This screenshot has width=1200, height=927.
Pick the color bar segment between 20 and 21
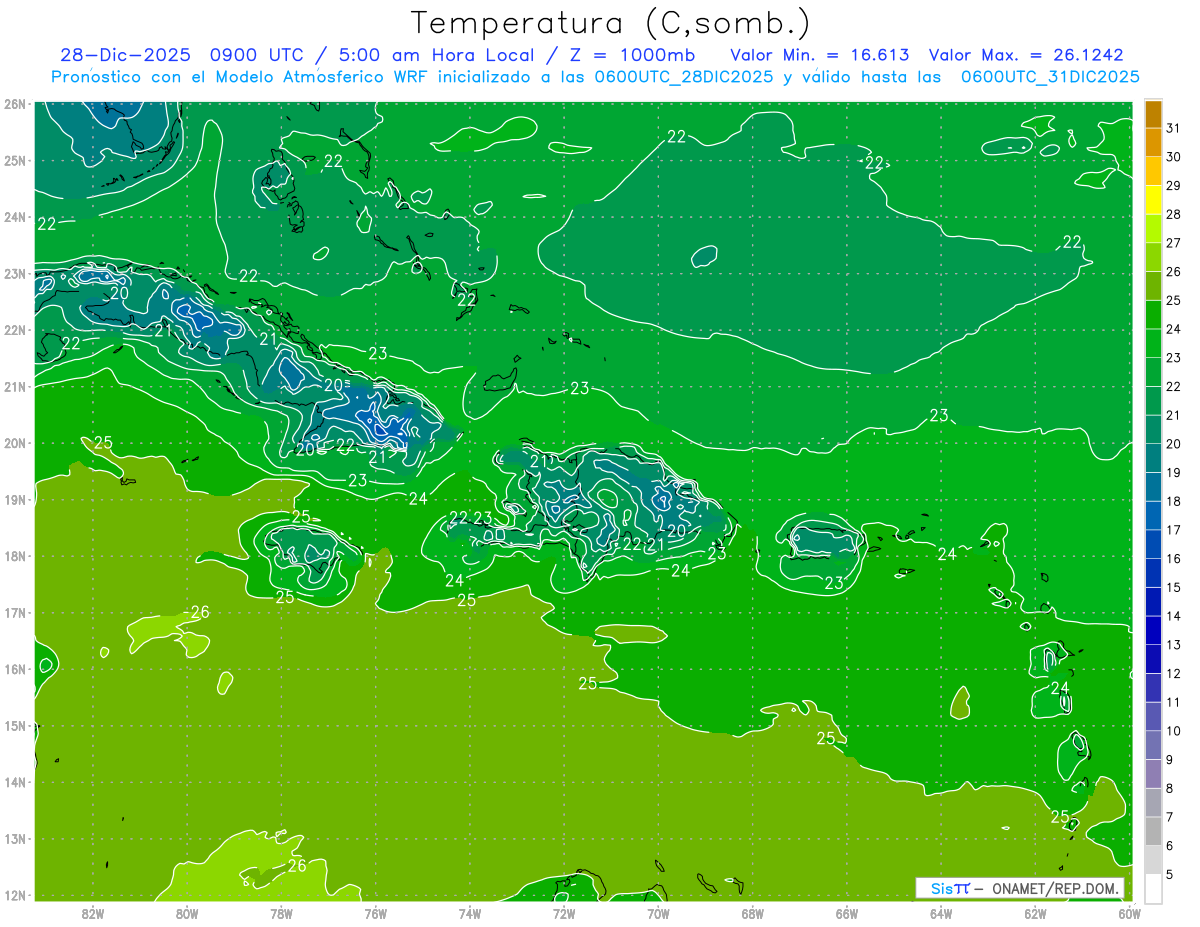pyautogui.click(x=1154, y=430)
